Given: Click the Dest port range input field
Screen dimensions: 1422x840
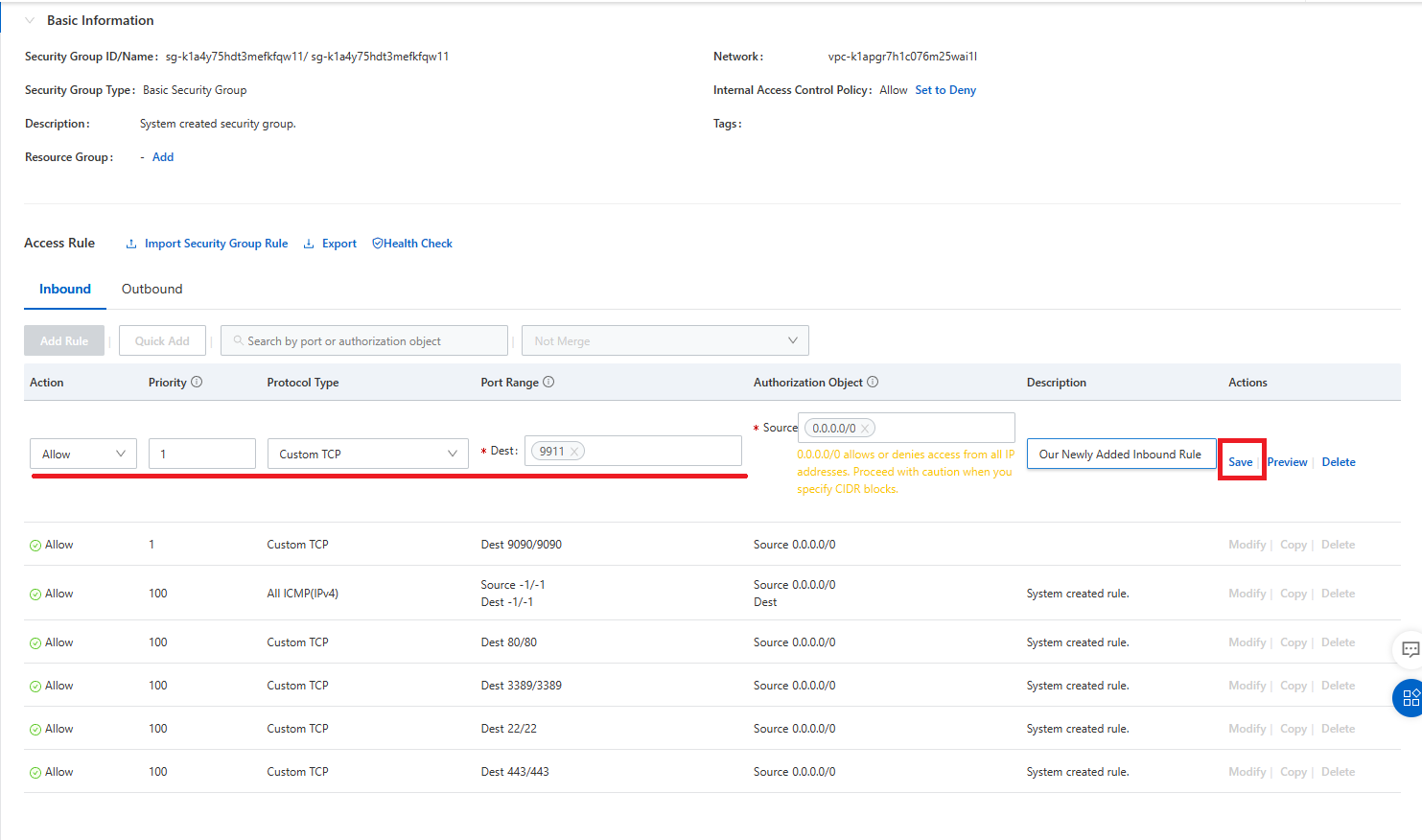Looking at the screenshot, I should (x=634, y=451).
